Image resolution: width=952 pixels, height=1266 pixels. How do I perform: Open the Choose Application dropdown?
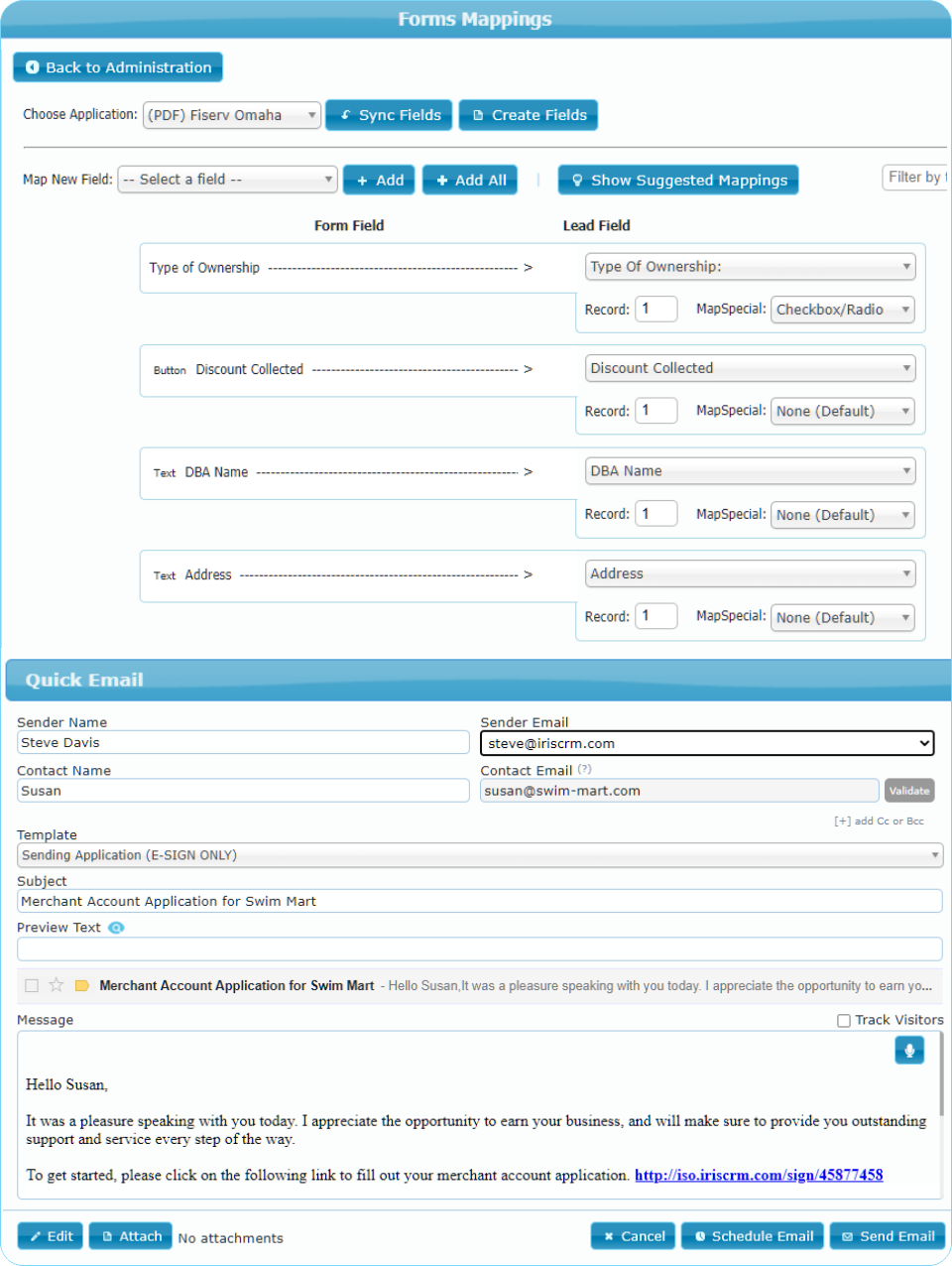tap(232, 115)
